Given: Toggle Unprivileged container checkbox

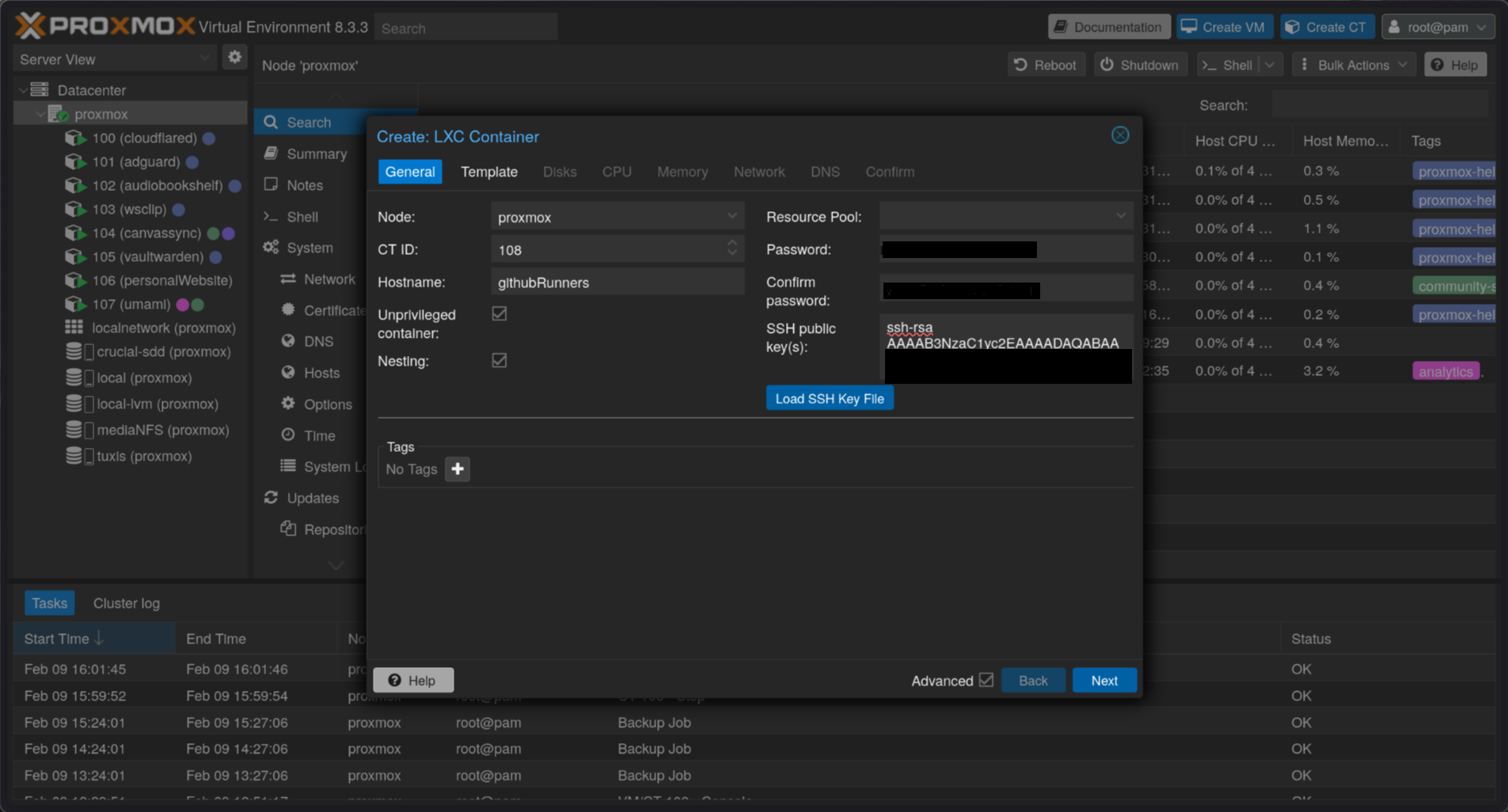Looking at the screenshot, I should coord(500,313).
